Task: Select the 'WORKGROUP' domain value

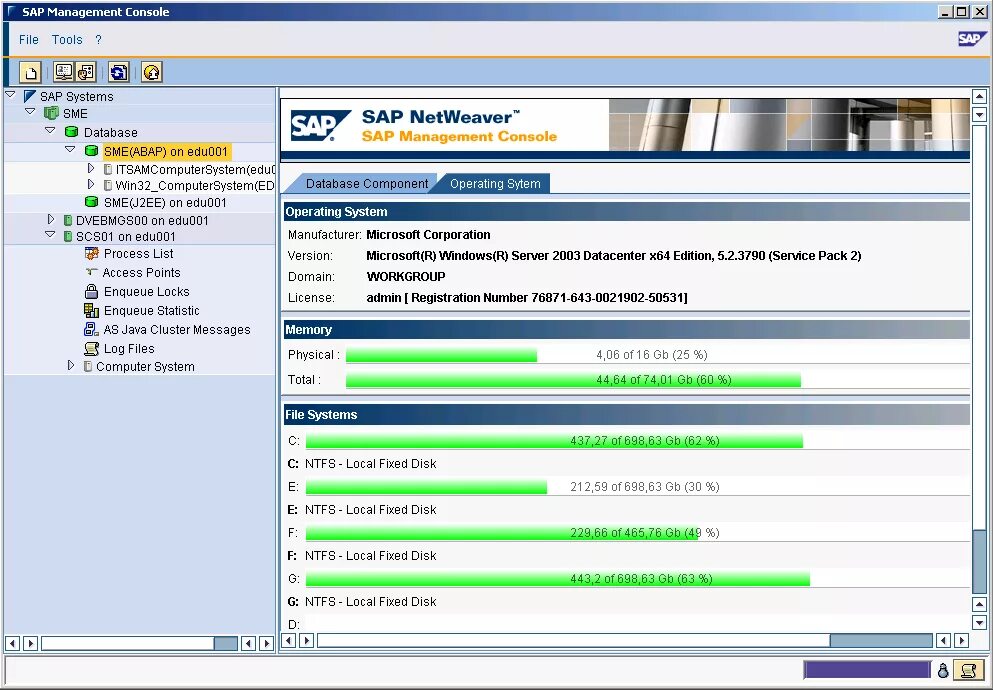Action: pos(405,277)
